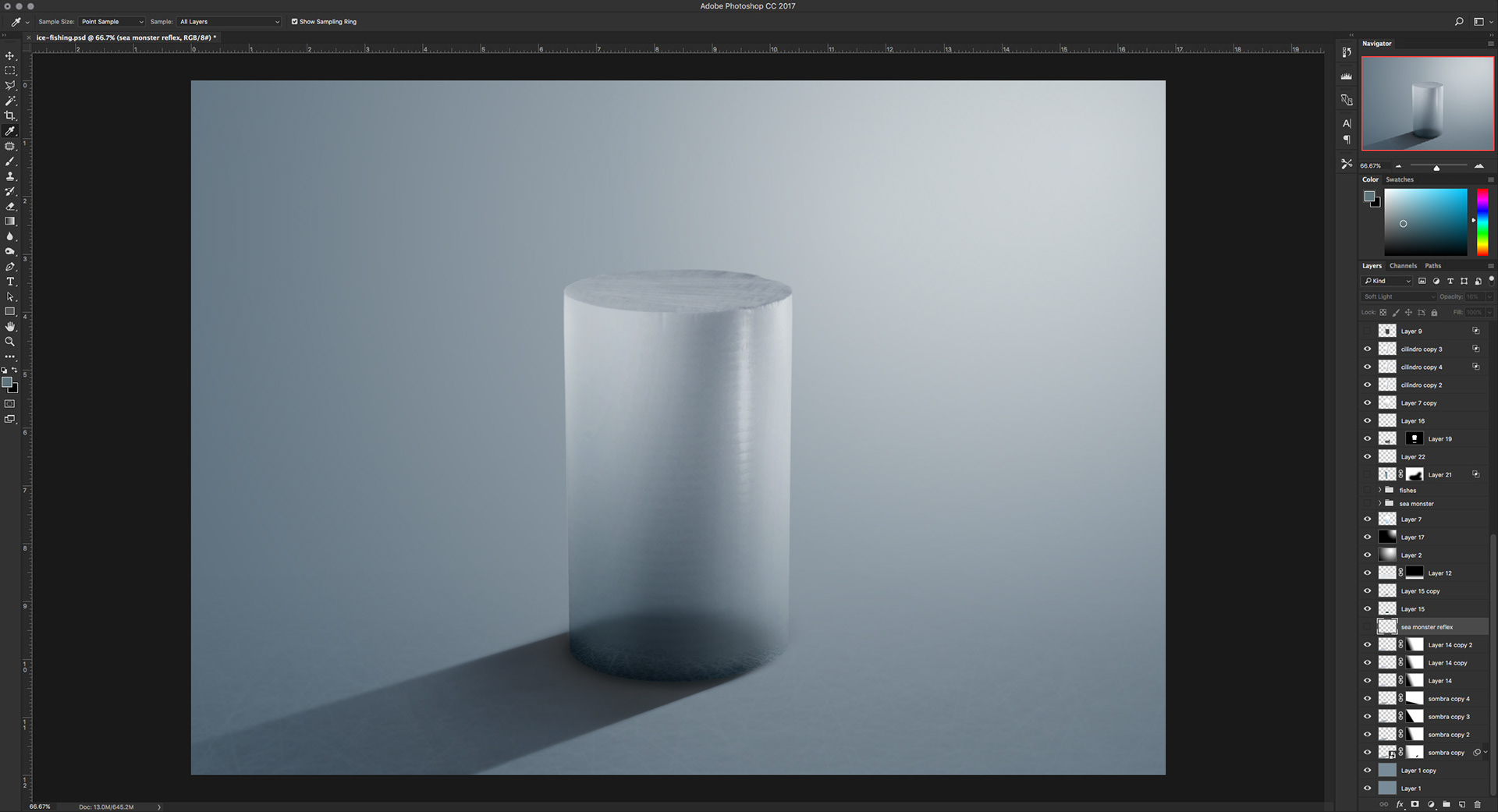The image size is (1498, 812).
Task: Select the Crop tool
Action: (10, 116)
